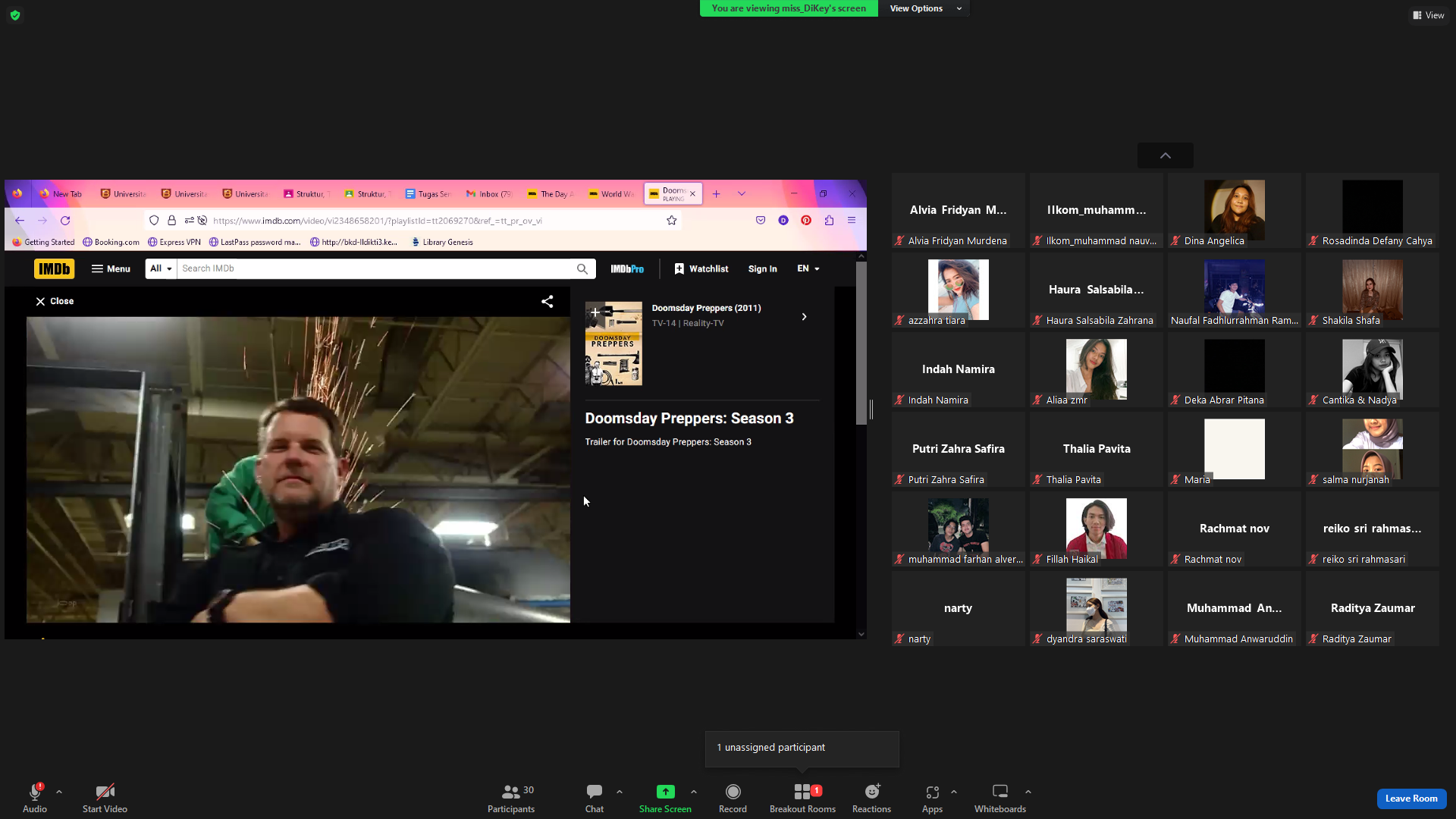Expand share options arrow next to Share Screen
The image size is (1456, 819).
pos(694,792)
